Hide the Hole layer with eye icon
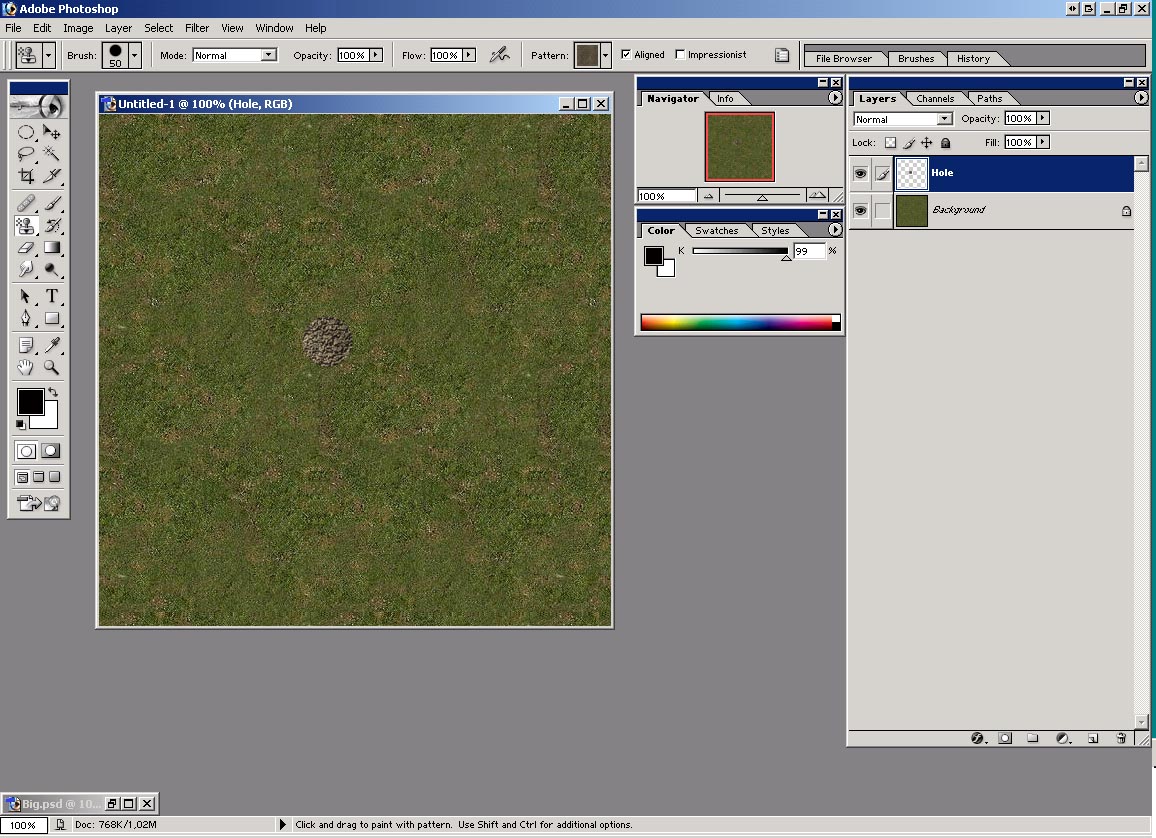This screenshot has width=1156, height=838. point(860,173)
